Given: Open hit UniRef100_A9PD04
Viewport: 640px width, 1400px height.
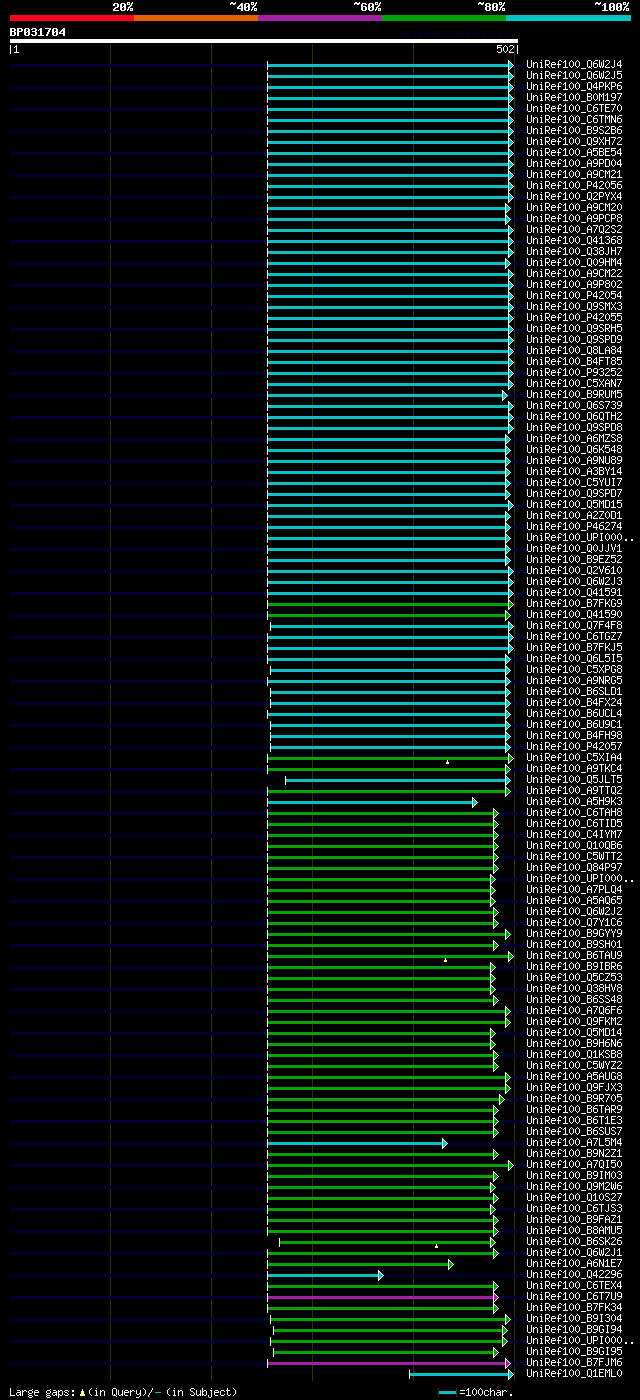Looking at the screenshot, I should (574, 163).
